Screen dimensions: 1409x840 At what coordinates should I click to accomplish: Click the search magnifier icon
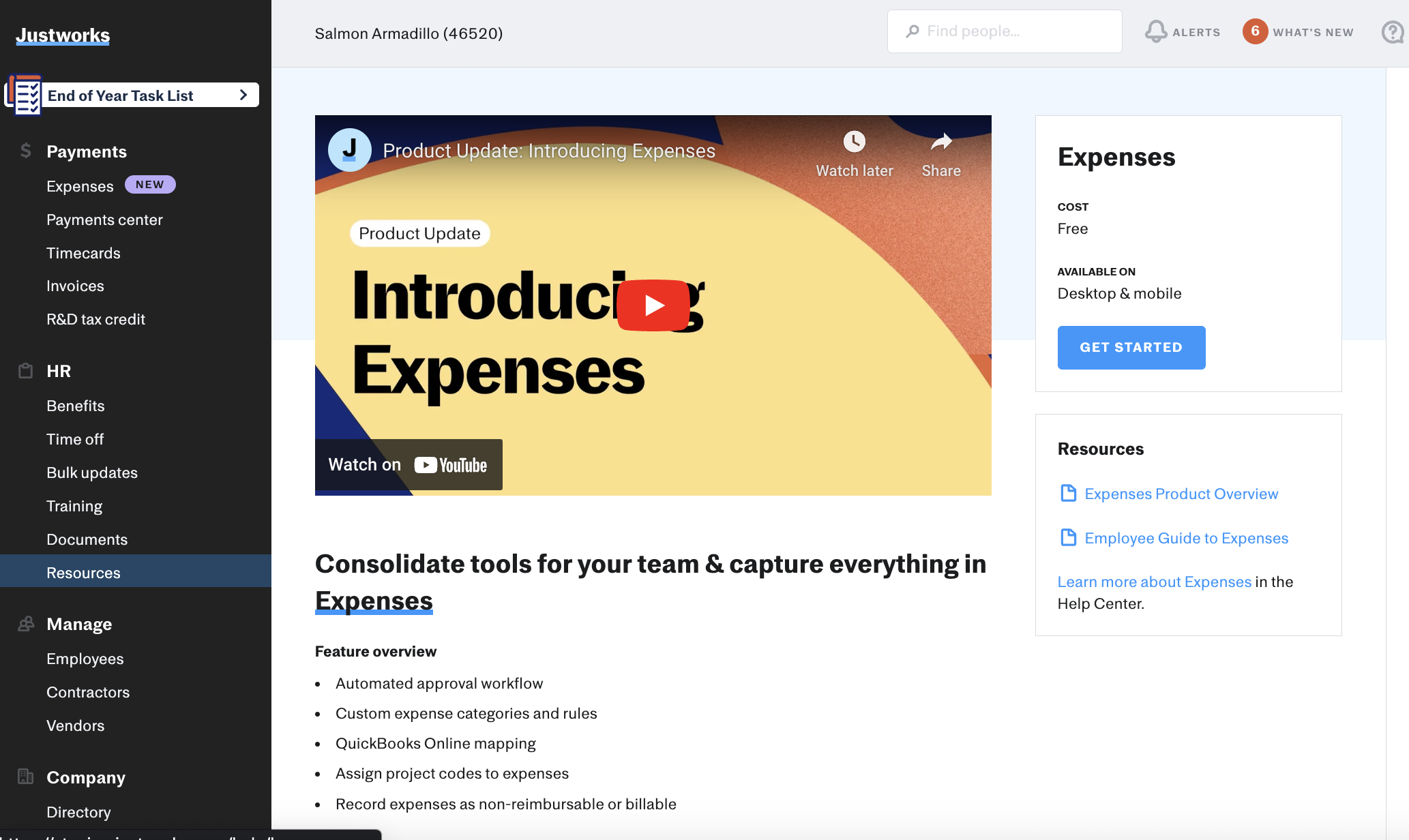[913, 31]
